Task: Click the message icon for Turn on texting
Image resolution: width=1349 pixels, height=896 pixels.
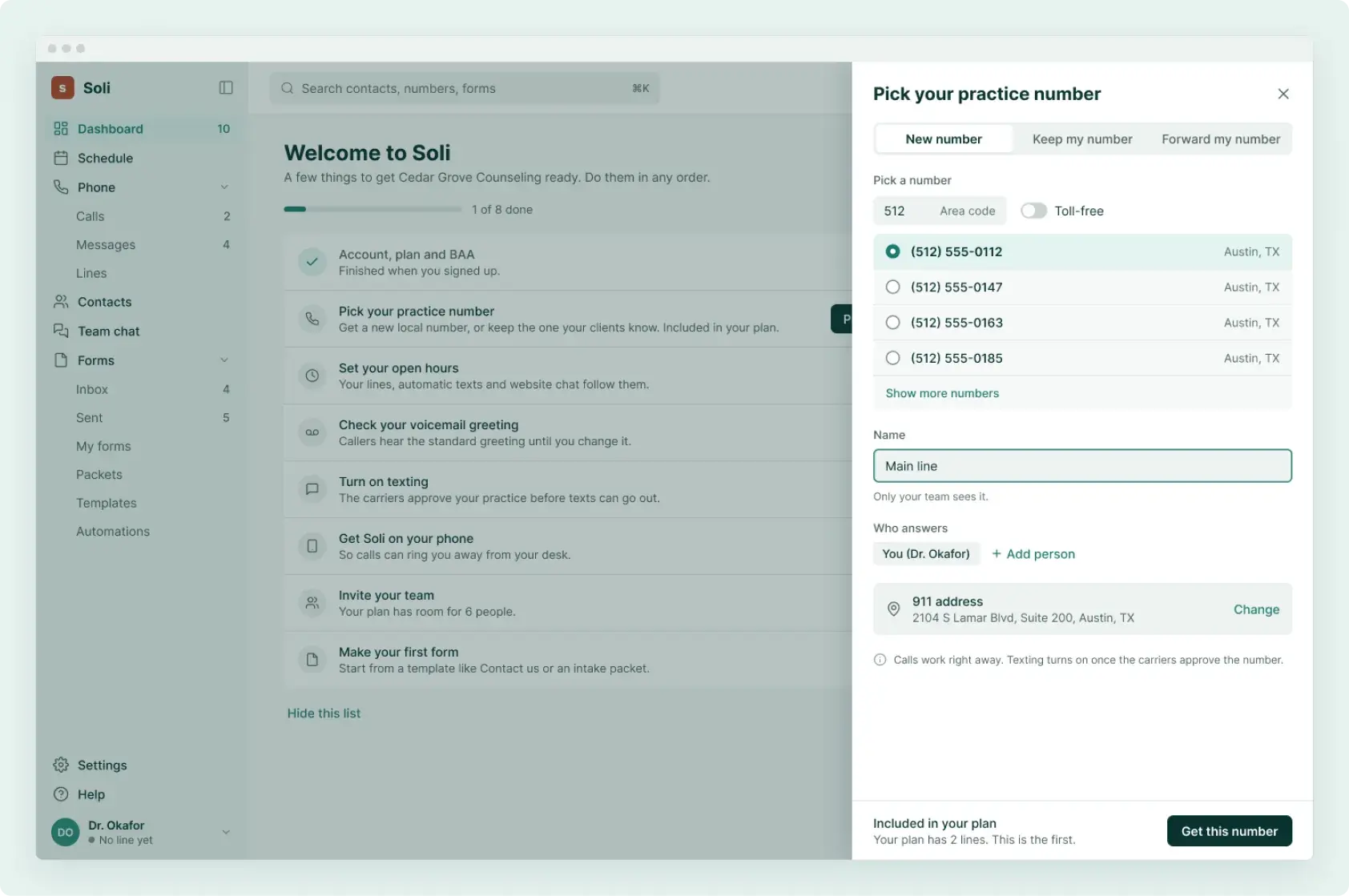Action: [x=312, y=489]
